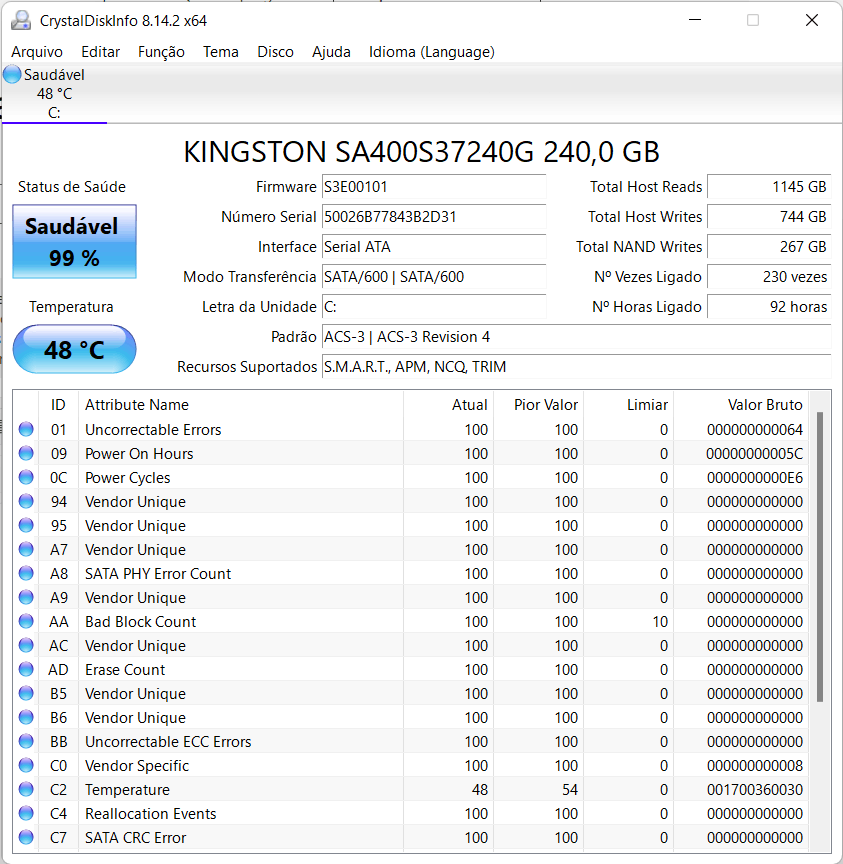Click raw value 001700360030 in Temperature row
The image size is (843, 864).
(x=755, y=790)
